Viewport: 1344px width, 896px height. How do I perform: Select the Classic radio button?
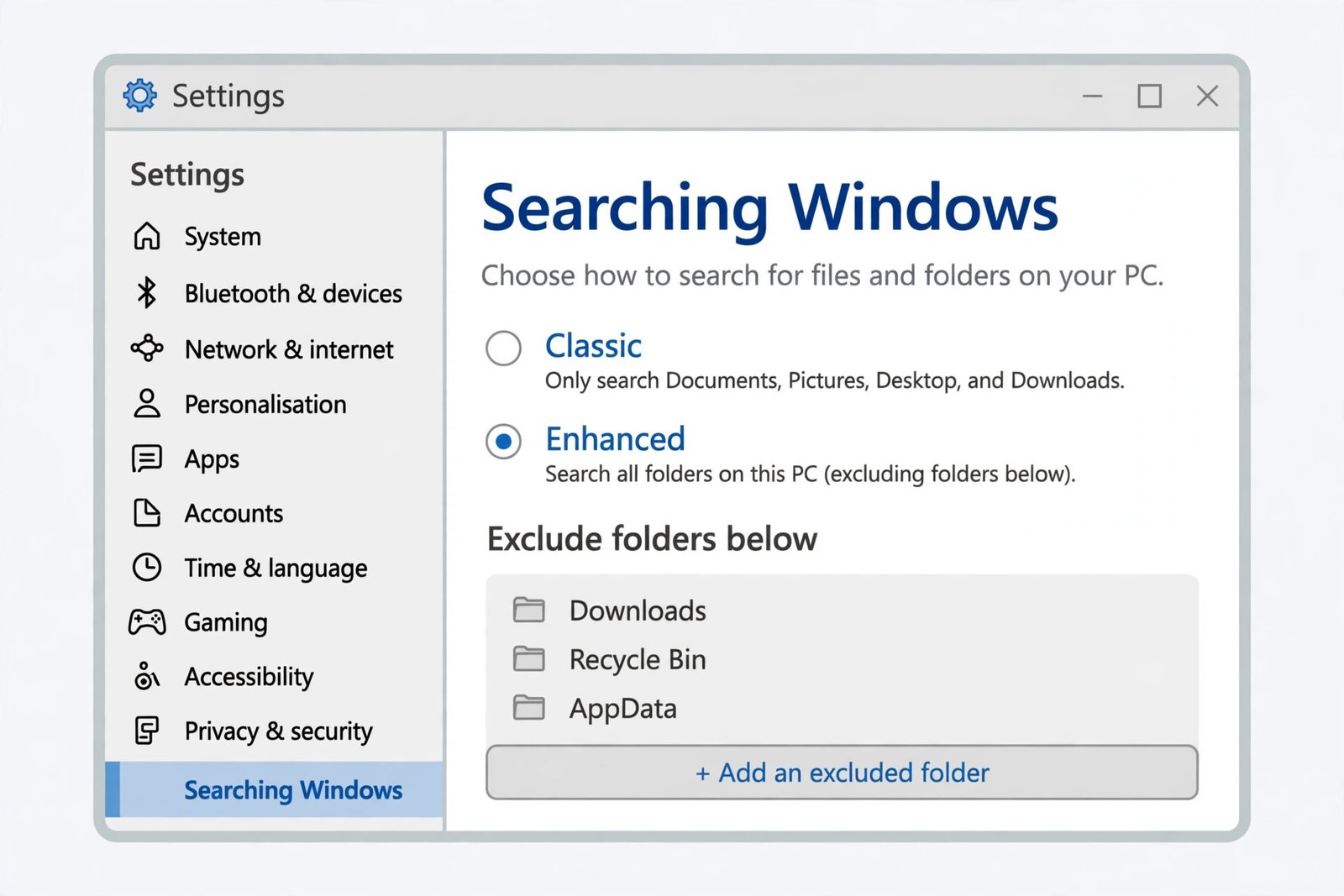(x=503, y=348)
